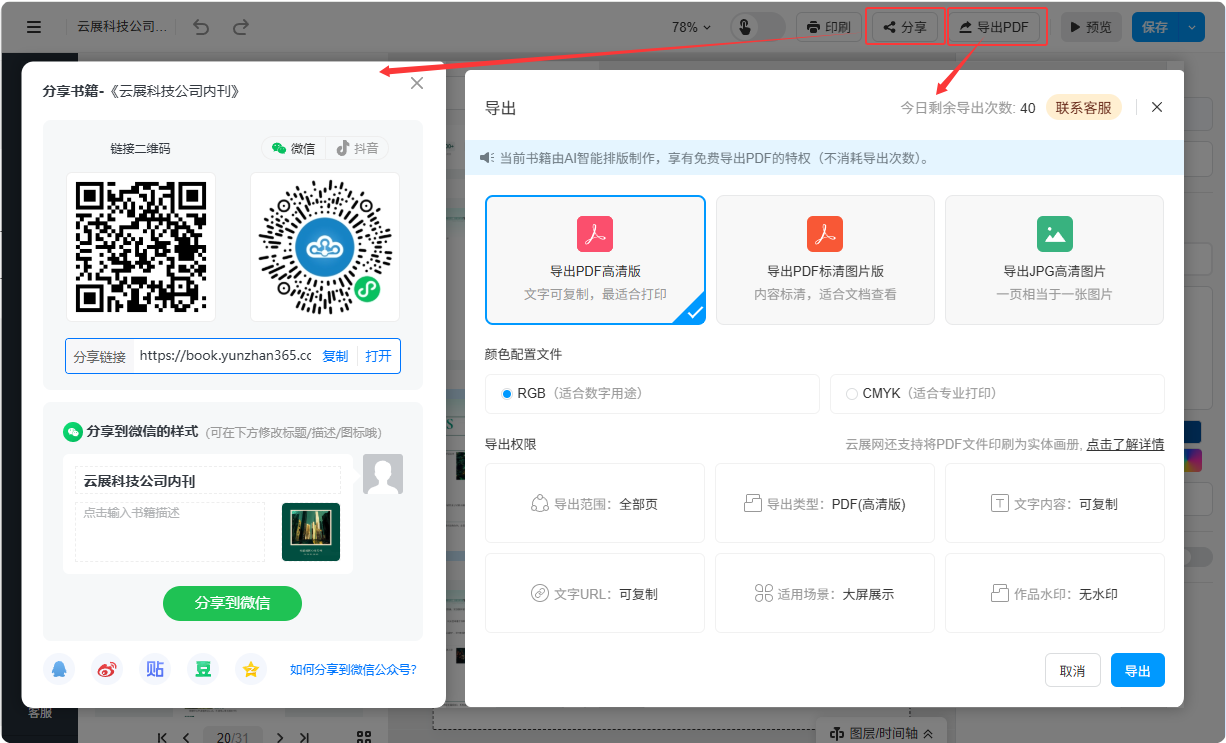Screen dimensions: 1226x743
Task: Switch to the Douyin QR tab
Action: pos(357,148)
